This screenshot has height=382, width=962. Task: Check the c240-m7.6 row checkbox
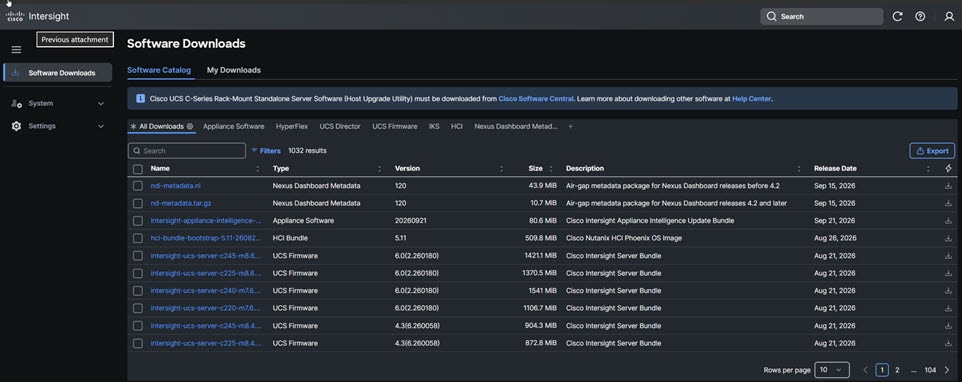137,291
